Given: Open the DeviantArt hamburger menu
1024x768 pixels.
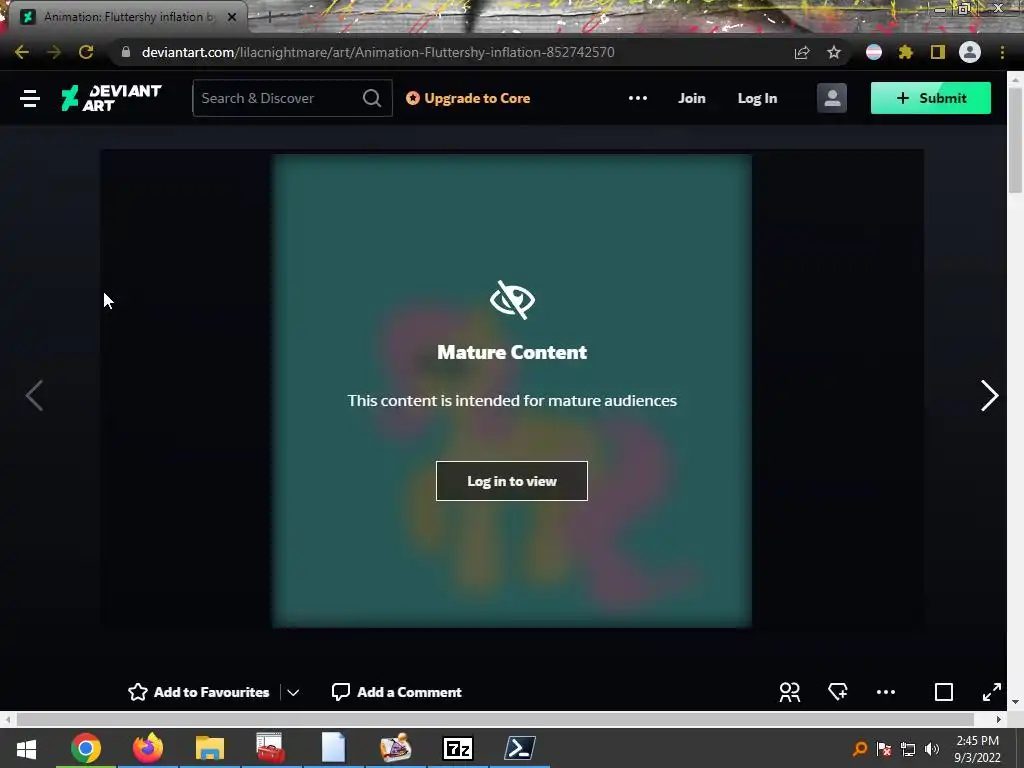Looking at the screenshot, I should coord(30,99).
